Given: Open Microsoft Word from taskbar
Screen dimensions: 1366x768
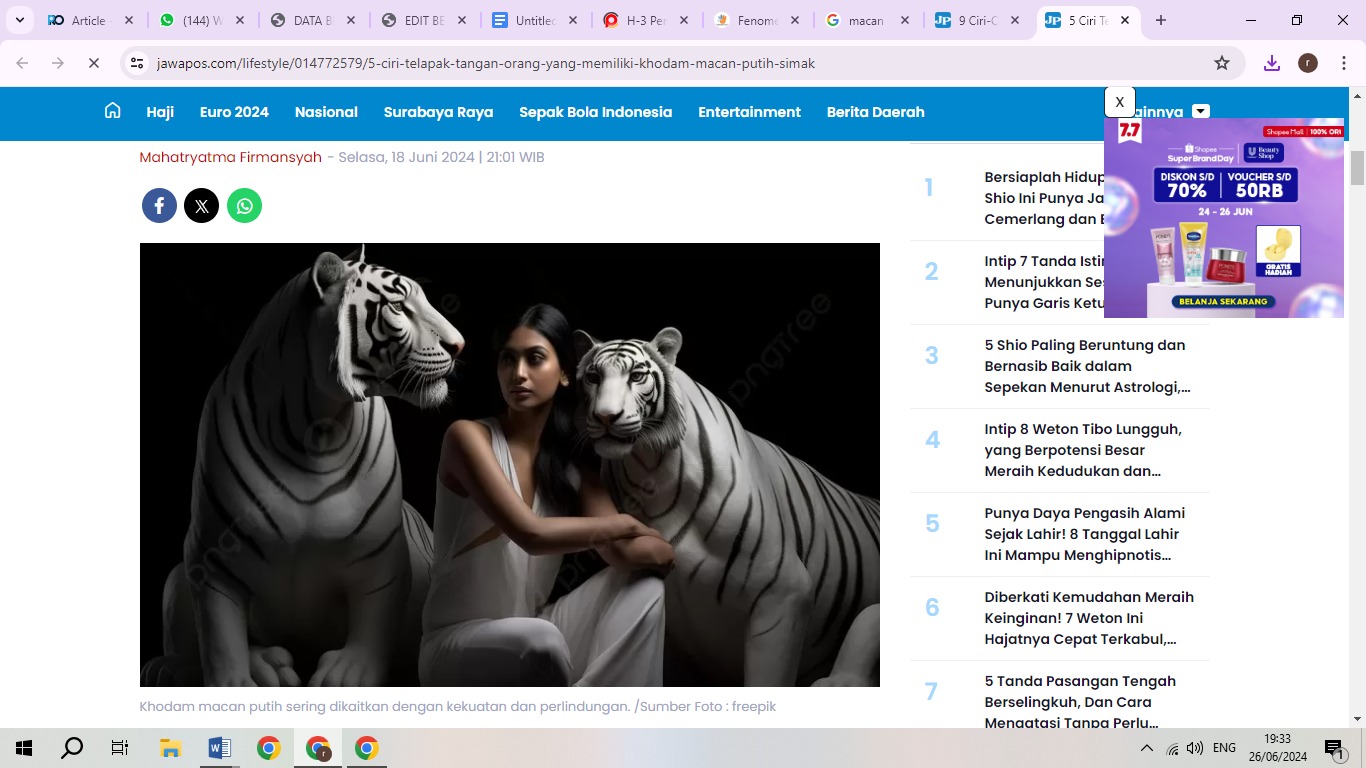Looking at the screenshot, I should 219,748.
